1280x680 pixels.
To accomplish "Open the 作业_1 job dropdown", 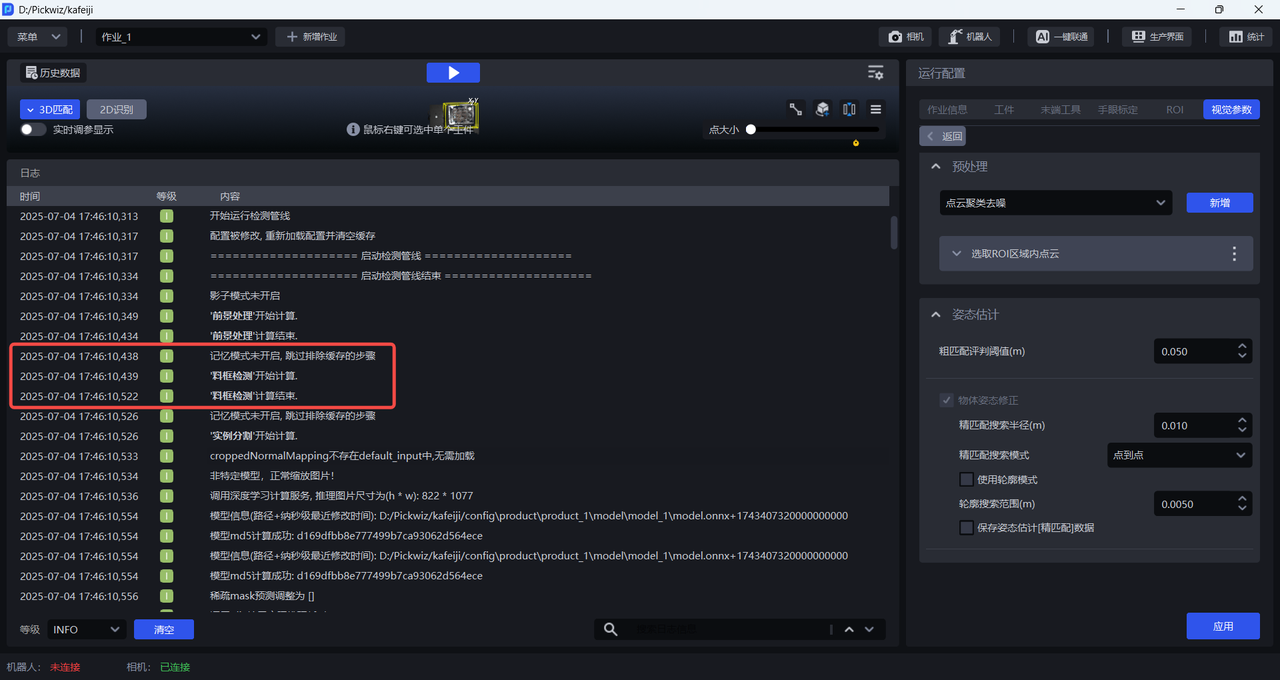I will [x=181, y=37].
